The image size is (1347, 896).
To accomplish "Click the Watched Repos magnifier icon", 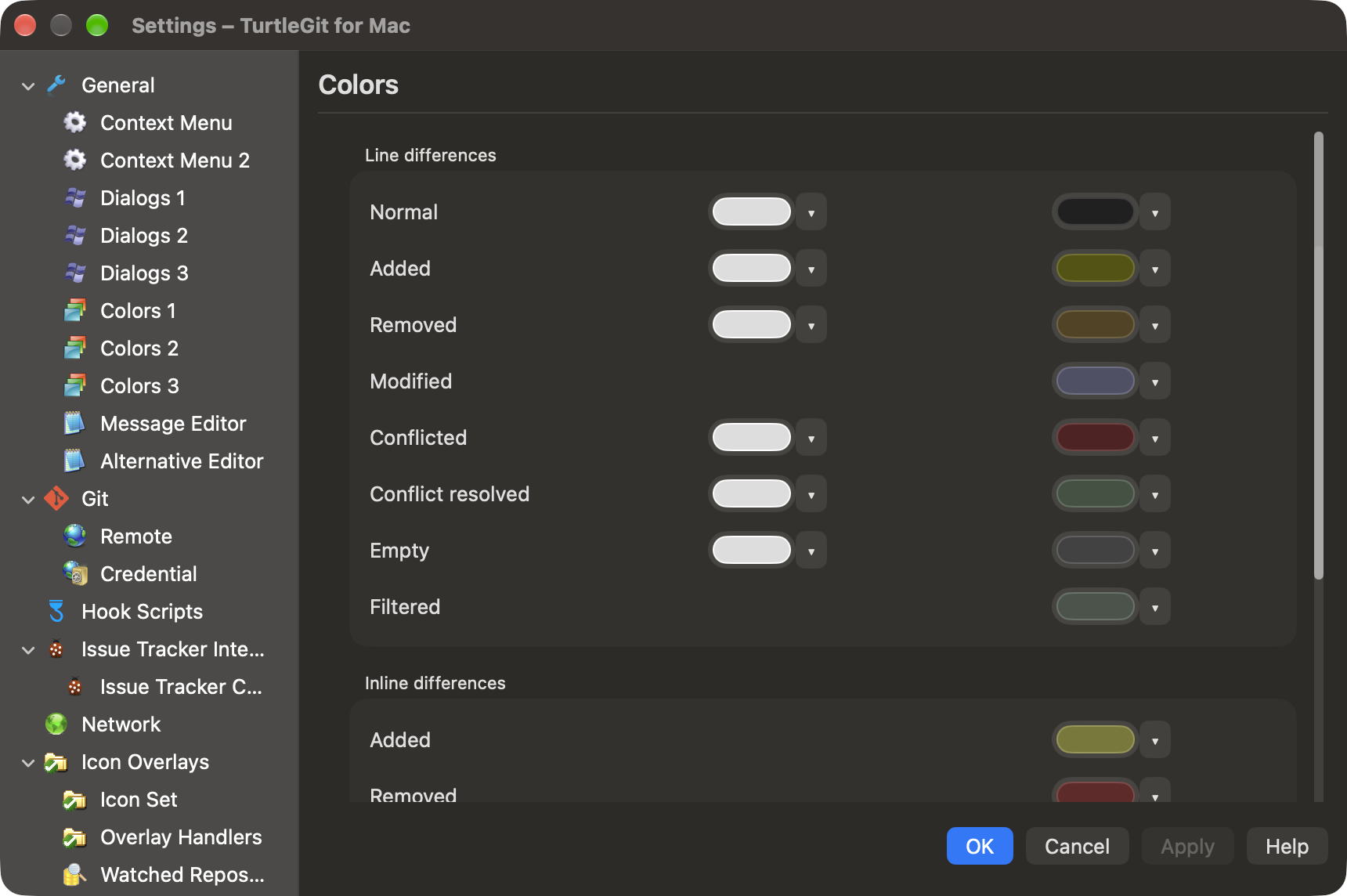I will click(75, 874).
